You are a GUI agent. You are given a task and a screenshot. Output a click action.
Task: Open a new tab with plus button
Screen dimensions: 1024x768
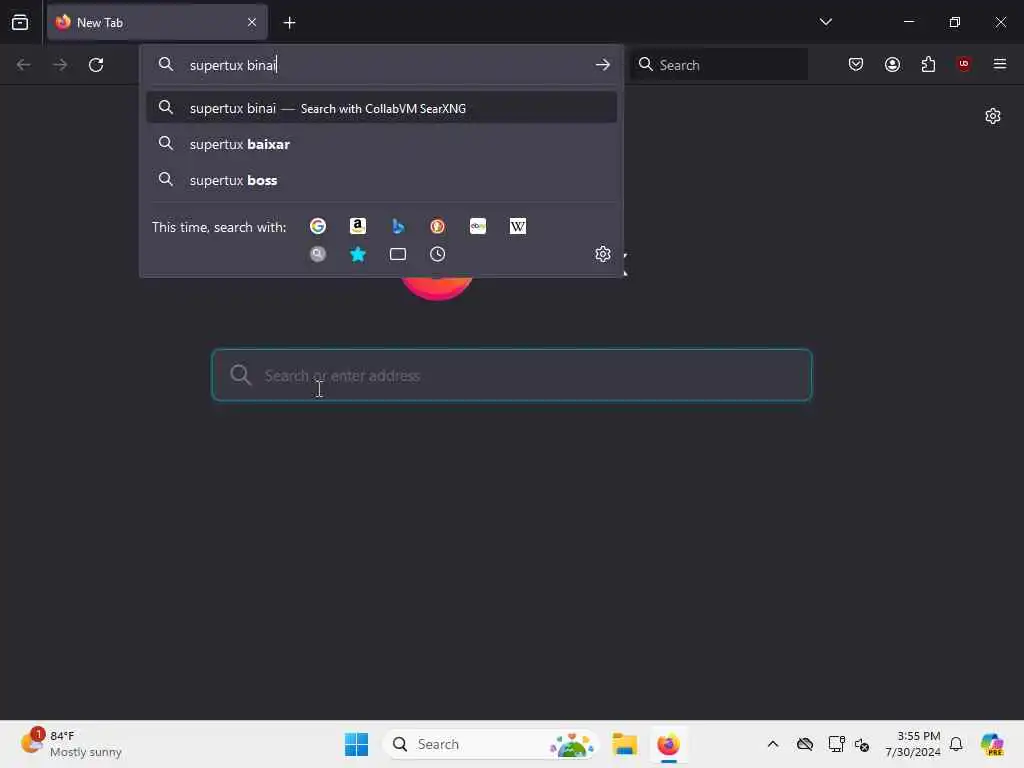(289, 23)
